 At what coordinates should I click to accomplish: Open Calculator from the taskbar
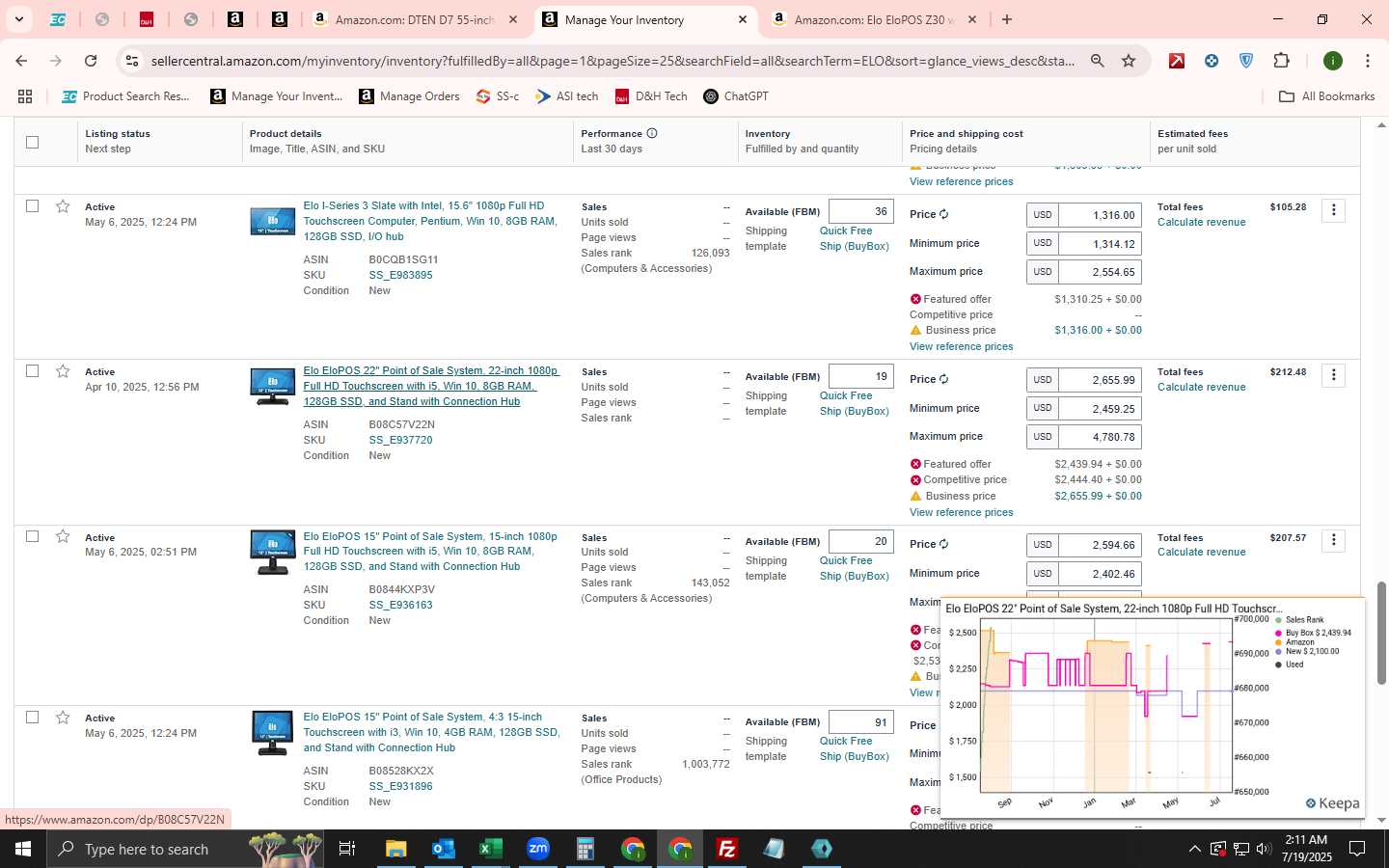tap(585, 849)
